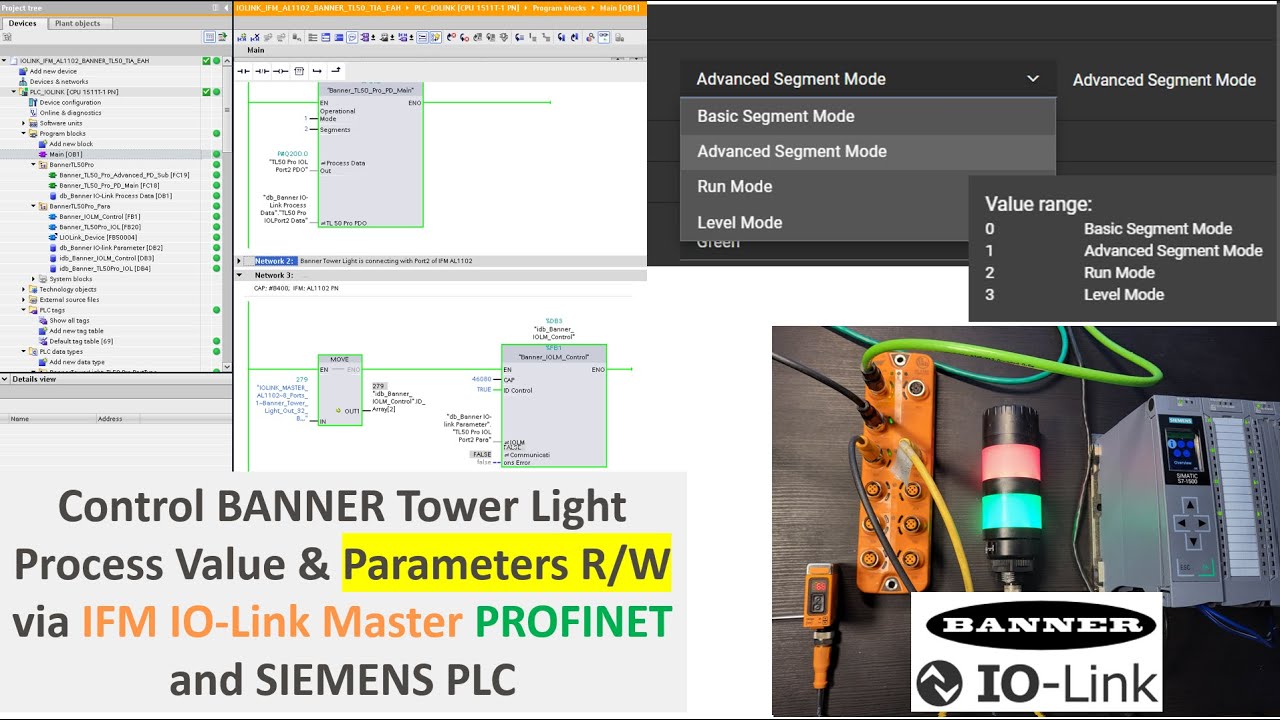Click the CAP input value 46080

pos(481,380)
